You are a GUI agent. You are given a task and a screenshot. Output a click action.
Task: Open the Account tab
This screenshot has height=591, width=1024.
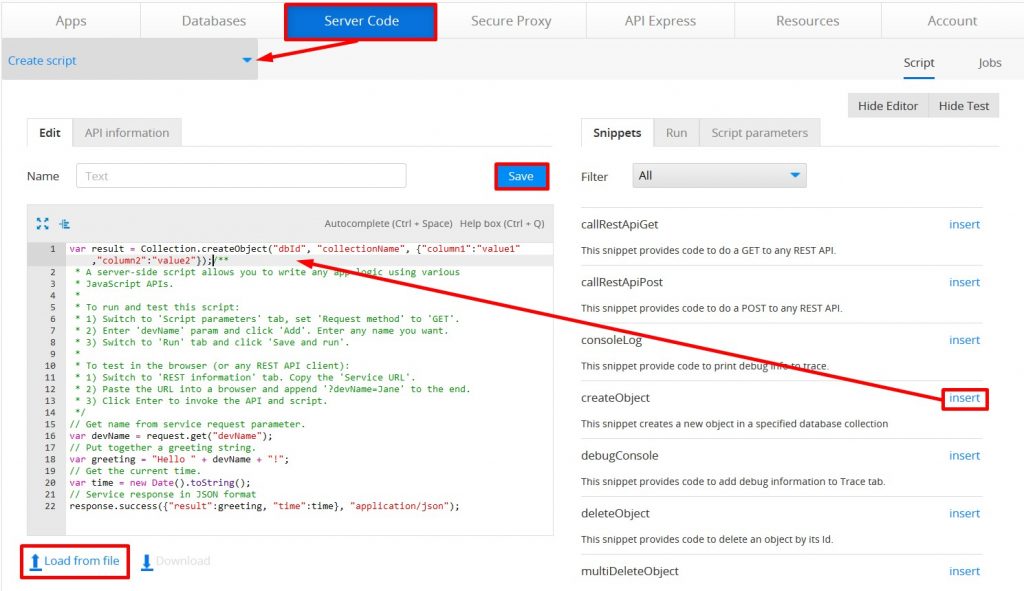coord(952,21)
